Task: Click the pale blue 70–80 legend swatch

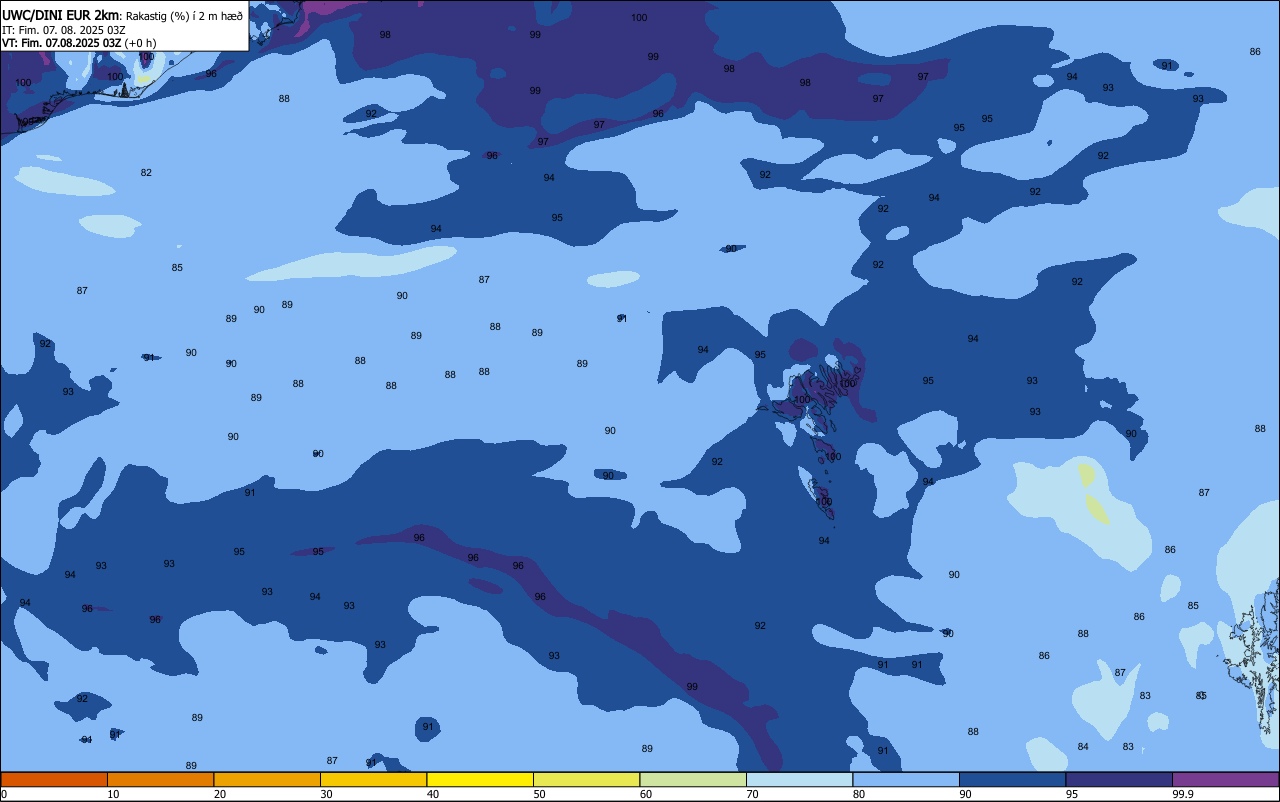Action: [799, 779]
